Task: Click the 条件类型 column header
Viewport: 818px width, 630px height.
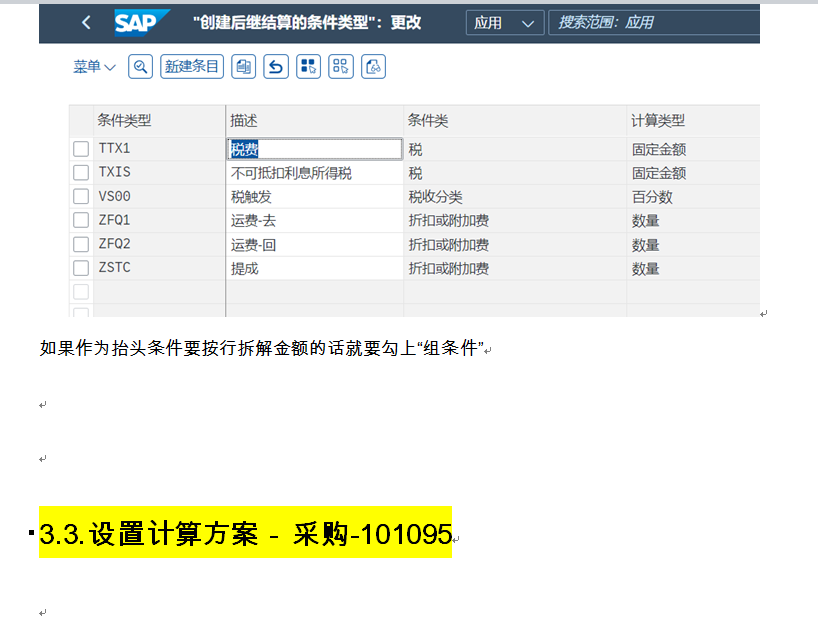Action: point(124,120)
